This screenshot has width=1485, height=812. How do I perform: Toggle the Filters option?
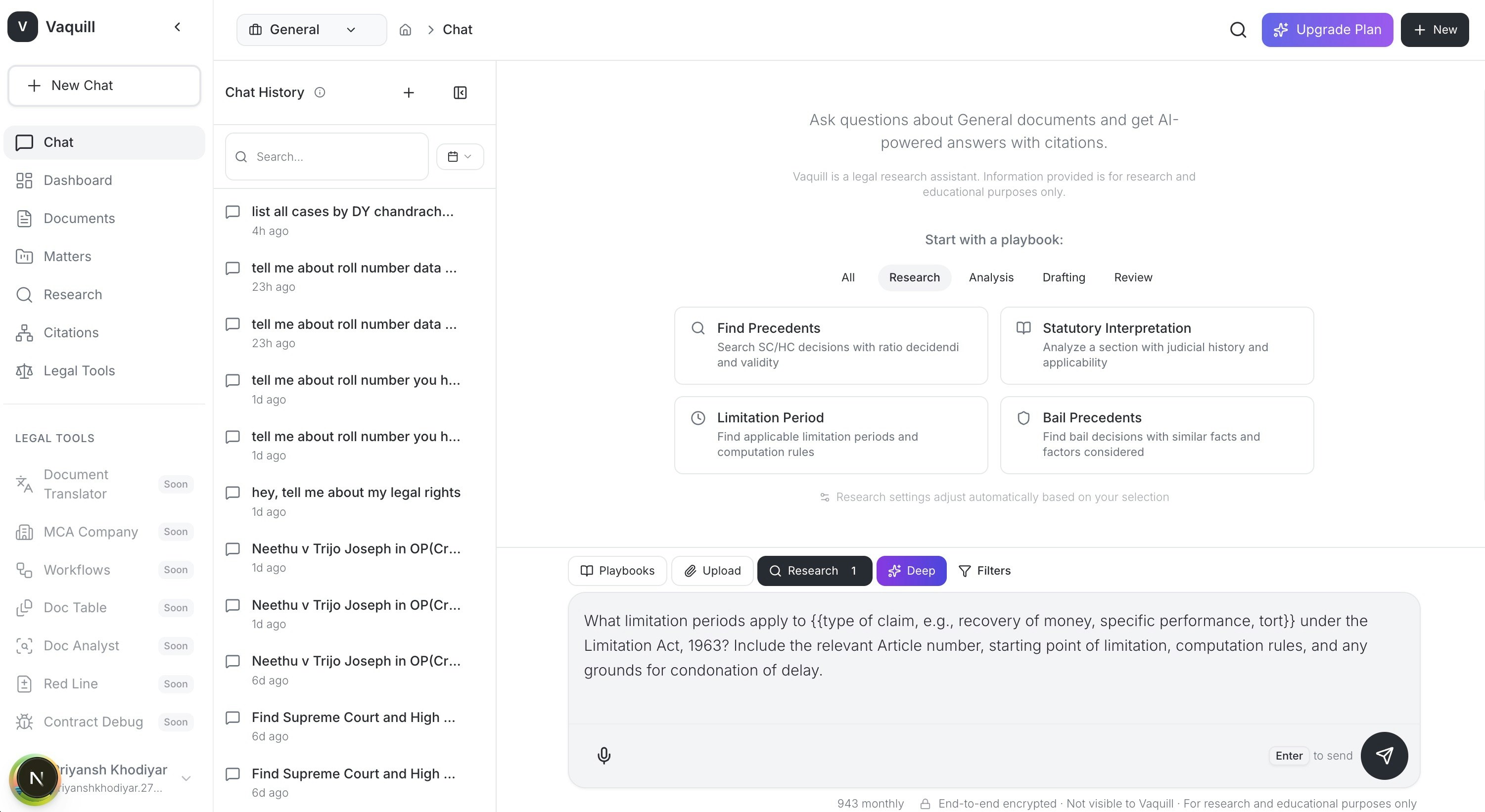coord(984,571)
